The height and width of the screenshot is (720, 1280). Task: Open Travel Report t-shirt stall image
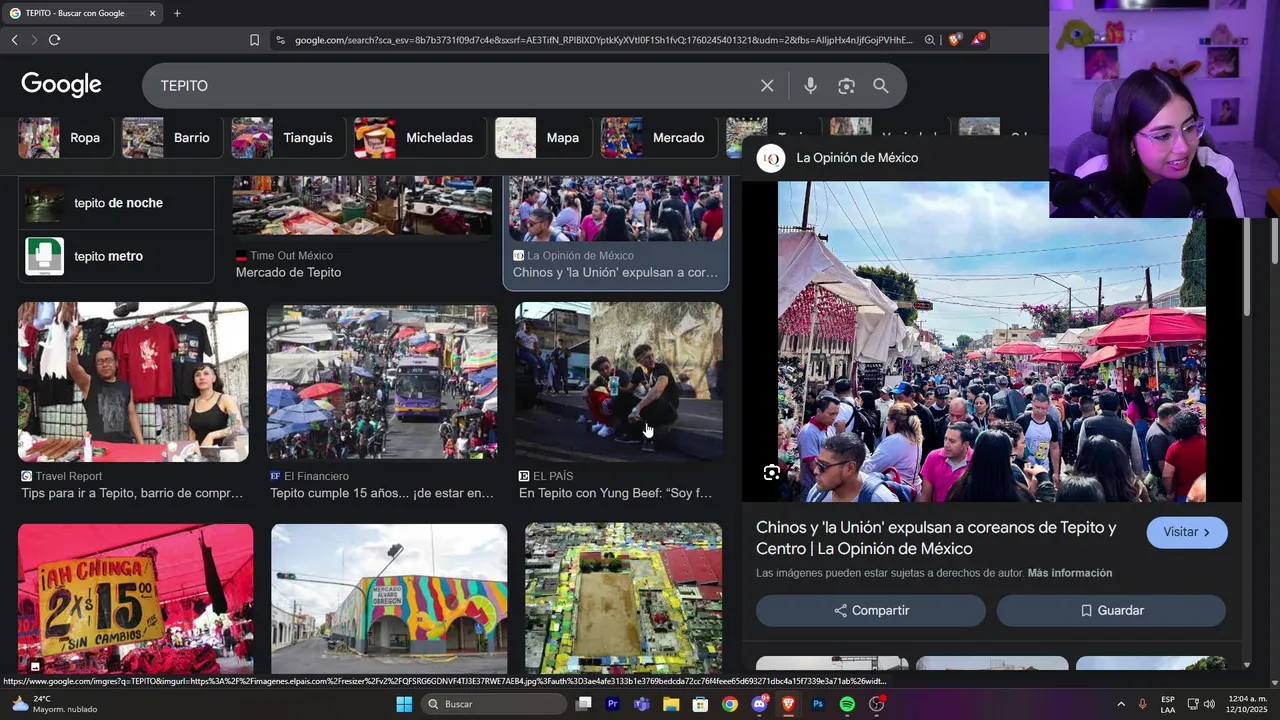[133, 382]
